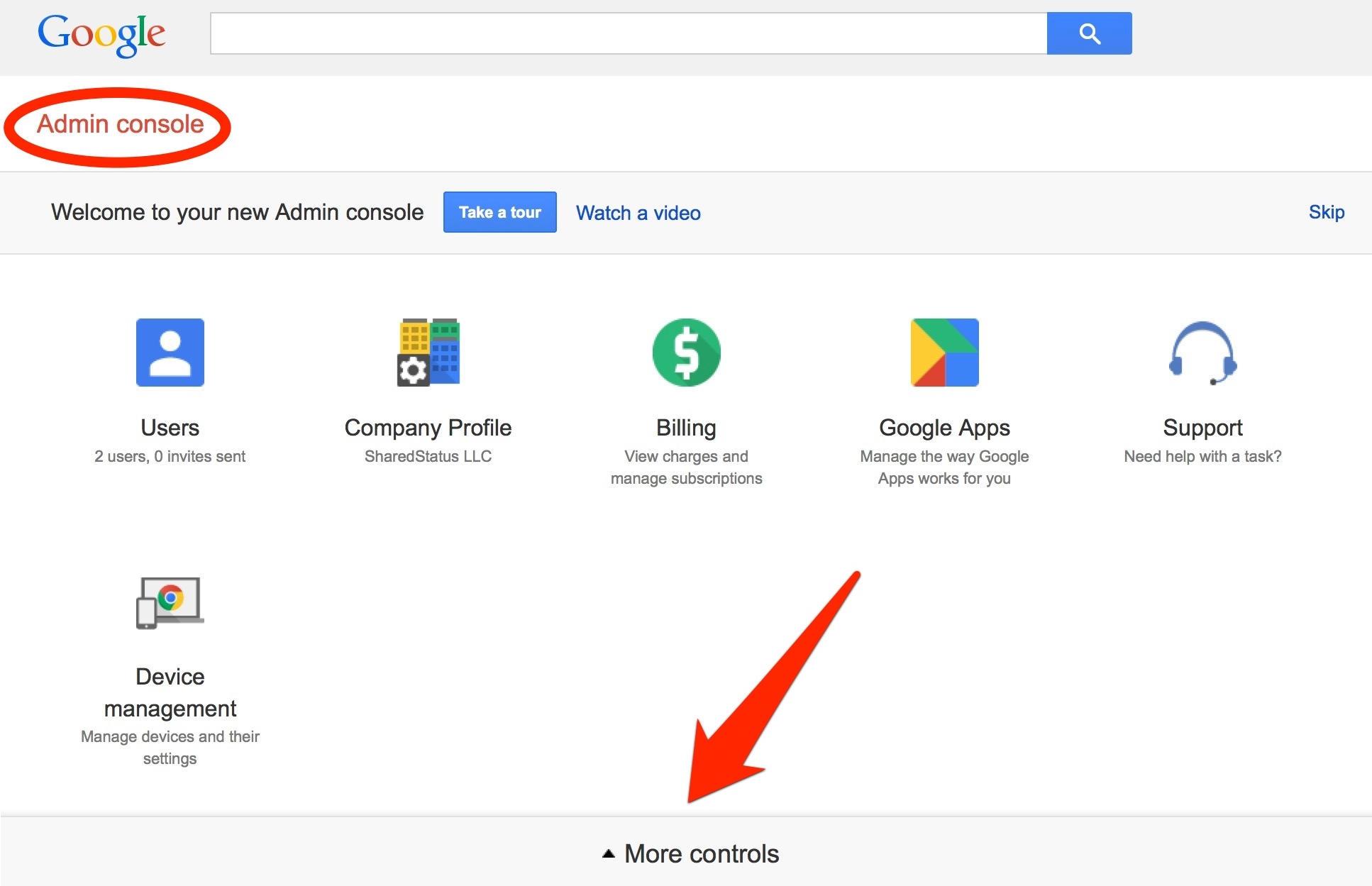This screenshot has width=1372, height=886.
Task: Open the Google Apps colorful icon
Action: (945, 353)
